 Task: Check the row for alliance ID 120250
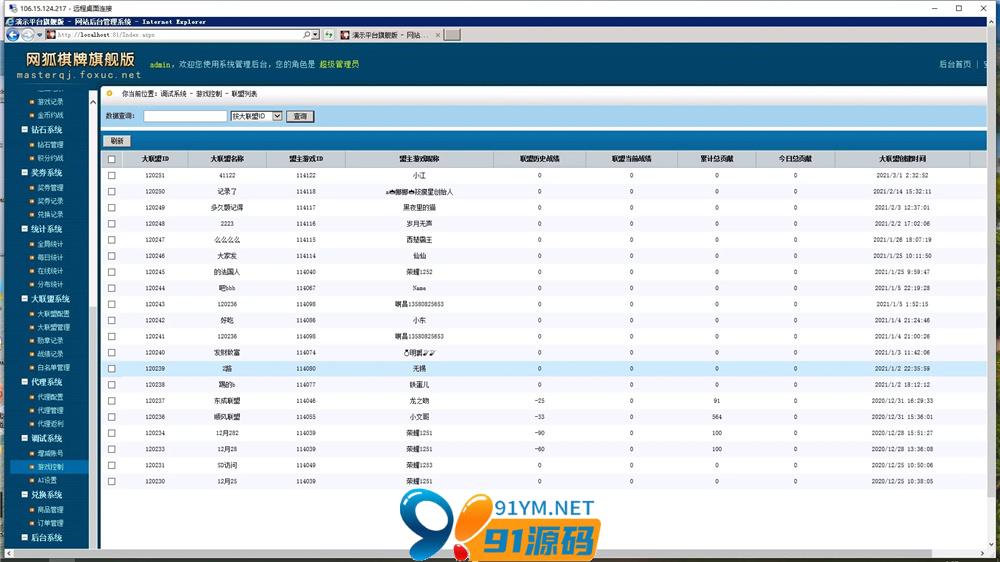112,191
